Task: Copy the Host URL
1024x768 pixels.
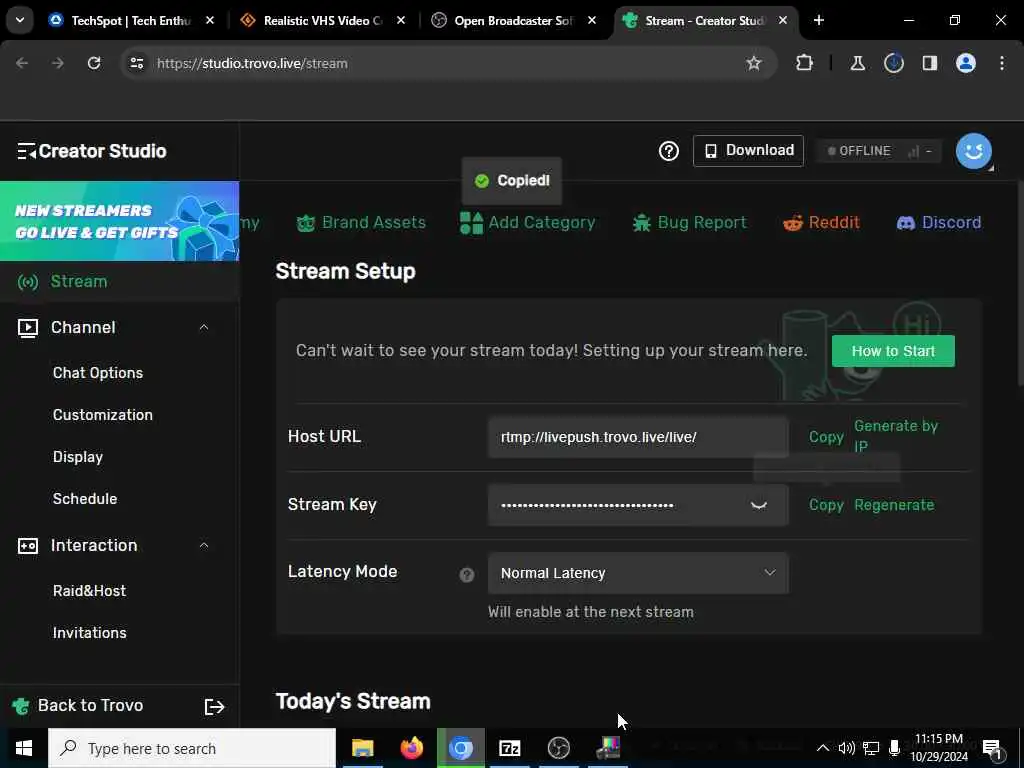Action: (x=826, y=437)
